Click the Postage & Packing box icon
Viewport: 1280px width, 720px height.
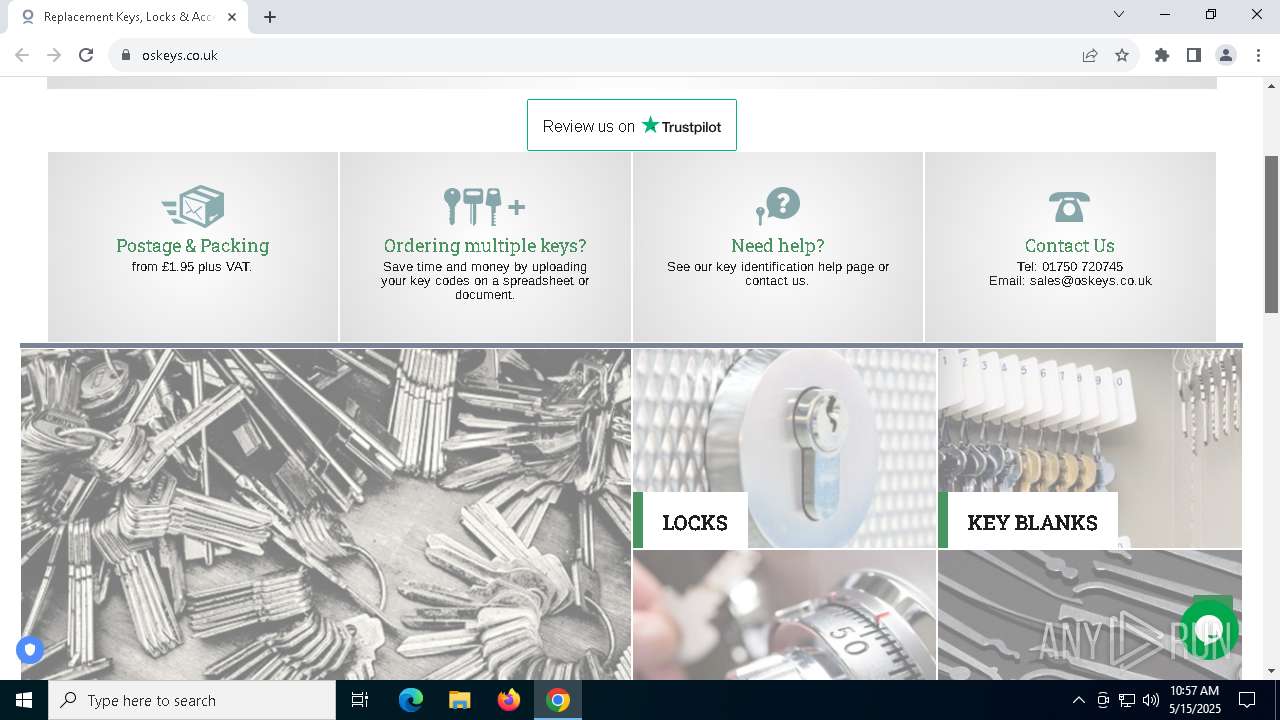193,207
